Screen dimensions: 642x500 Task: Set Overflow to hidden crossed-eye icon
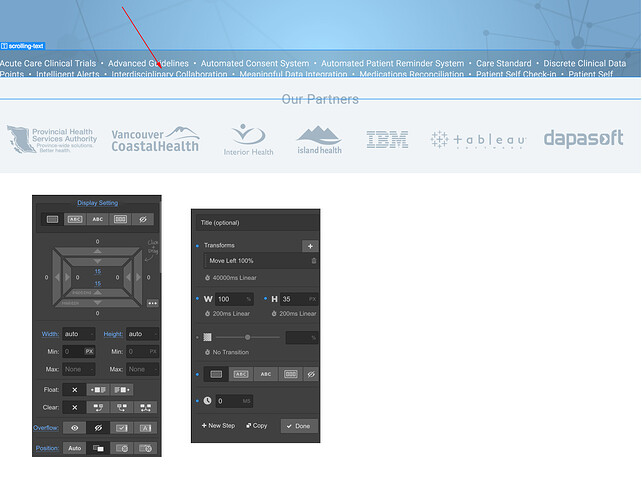pyautogui.click(x=98, y=428)
